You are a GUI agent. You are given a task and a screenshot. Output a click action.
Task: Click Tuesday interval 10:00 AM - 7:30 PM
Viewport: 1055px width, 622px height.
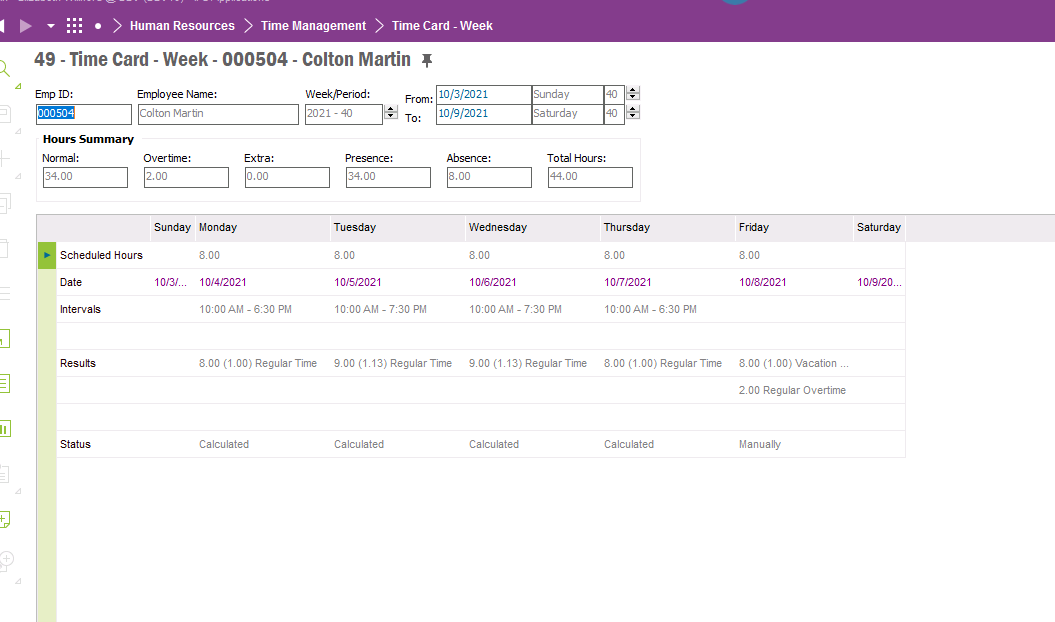point(380,310)
